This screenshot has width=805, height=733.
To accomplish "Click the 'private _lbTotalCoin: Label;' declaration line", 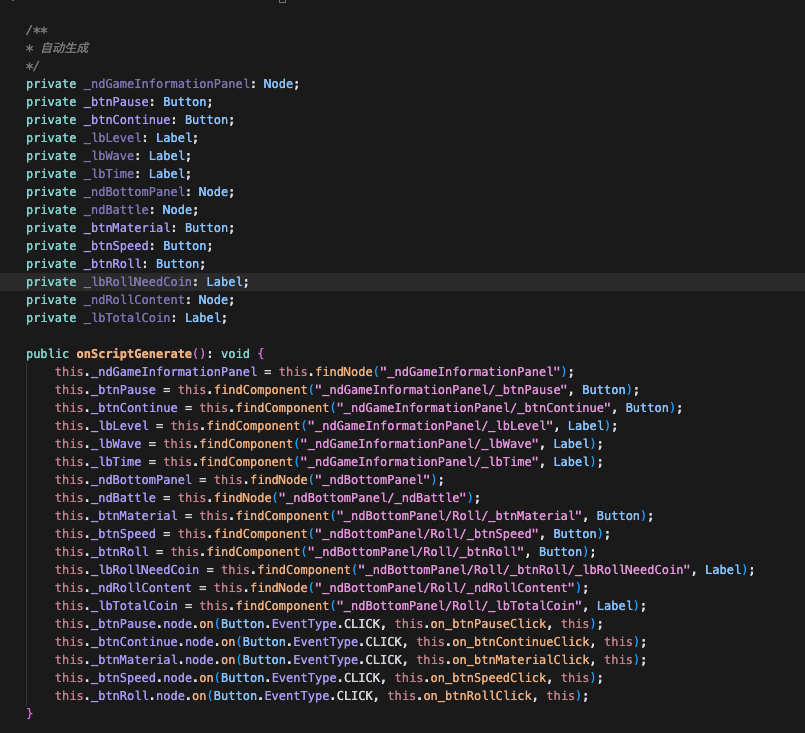I will pos(126,318).
